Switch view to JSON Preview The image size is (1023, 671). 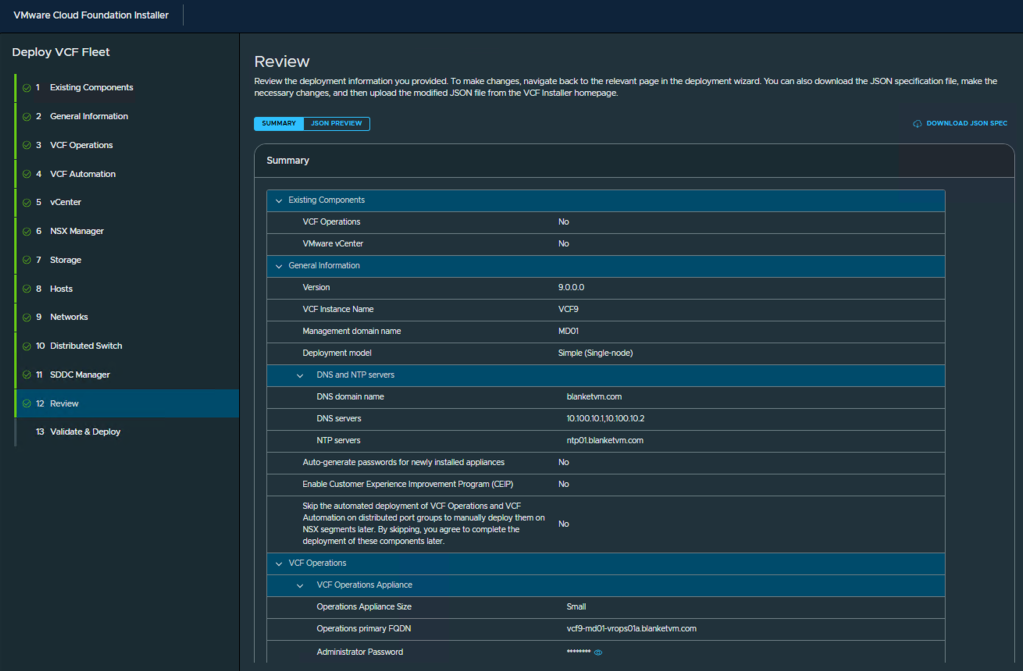point(336,124)
